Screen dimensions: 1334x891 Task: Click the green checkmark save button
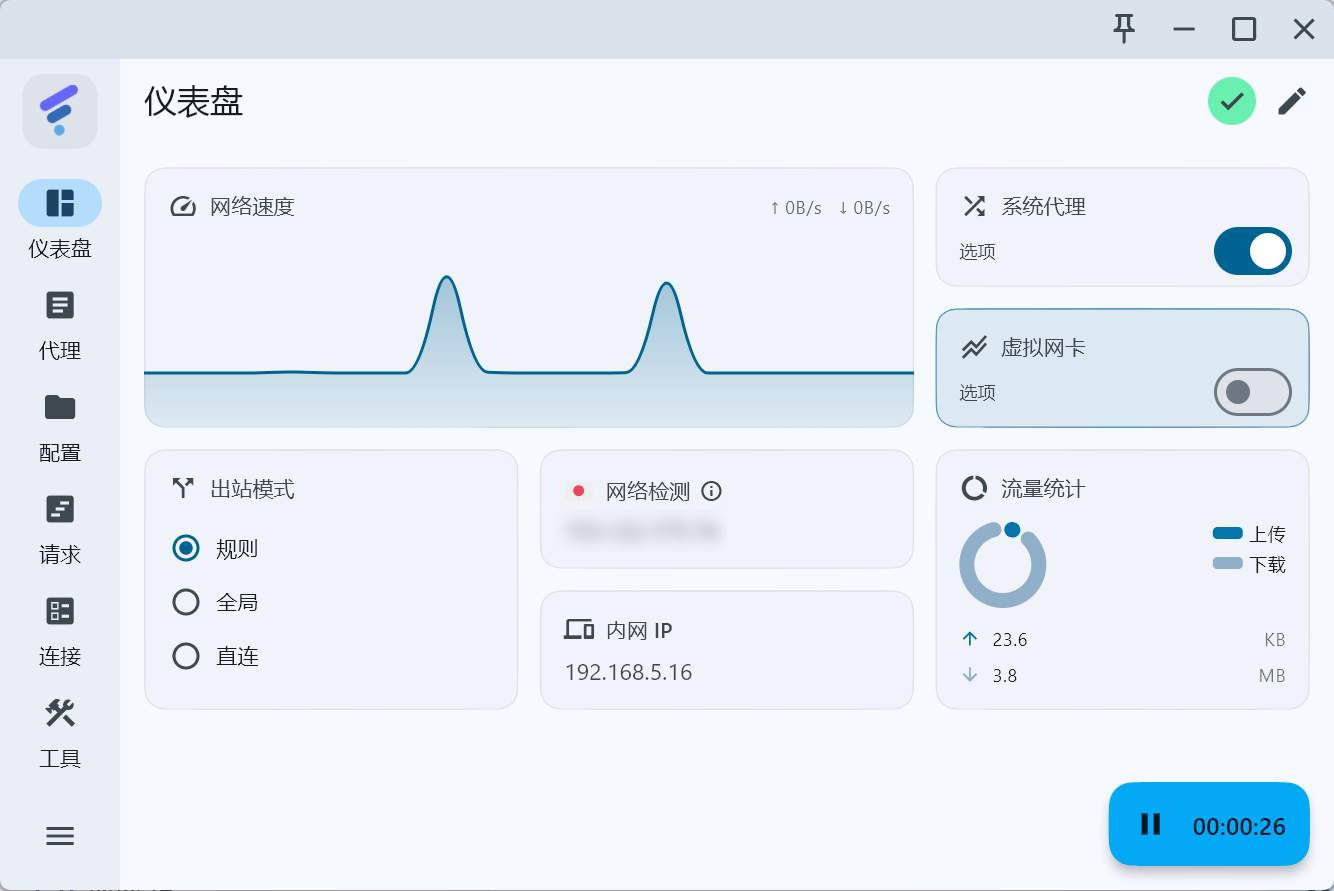click(1231, 101)
